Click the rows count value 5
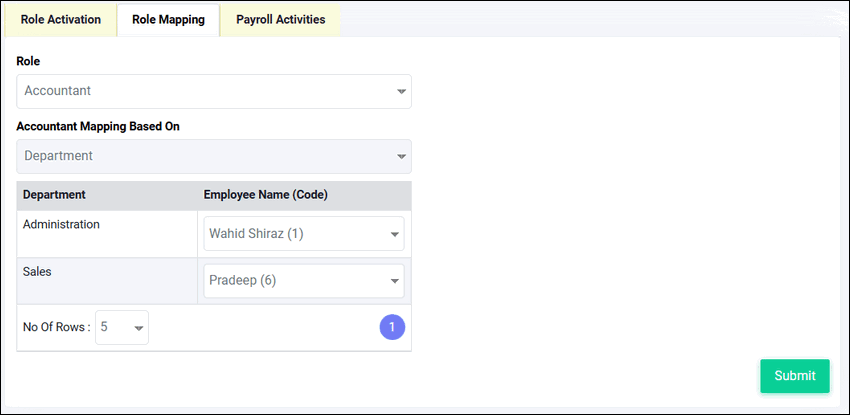The height and width of the screenshot is (415, 850). 108,327
